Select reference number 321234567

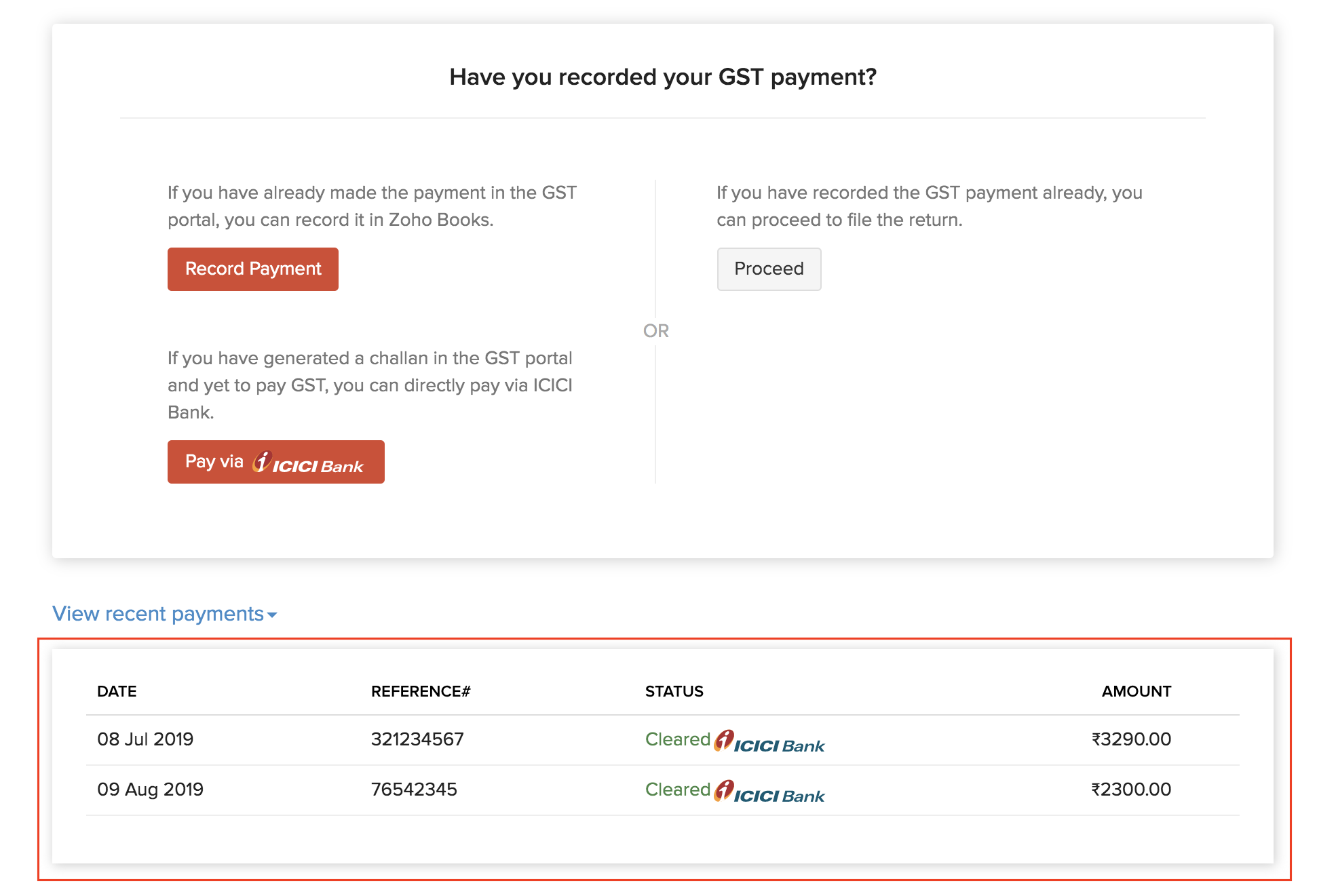[417, 739]
